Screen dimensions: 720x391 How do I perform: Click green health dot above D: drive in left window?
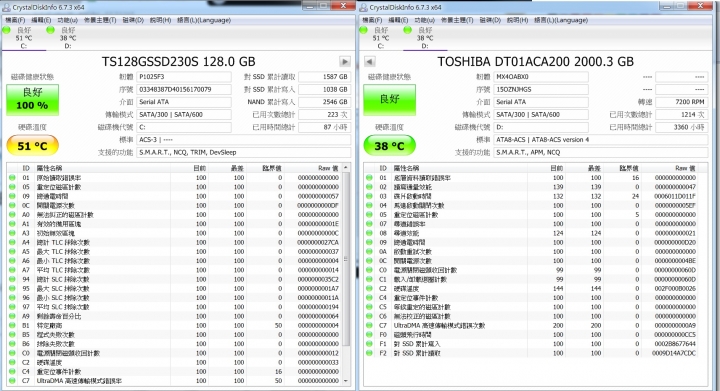pos(51,30)
